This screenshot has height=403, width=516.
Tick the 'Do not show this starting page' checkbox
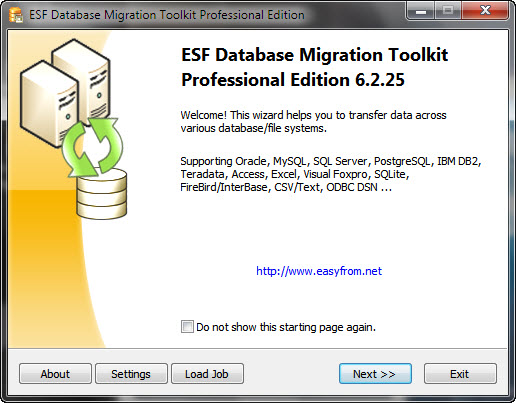coord(187,327)
